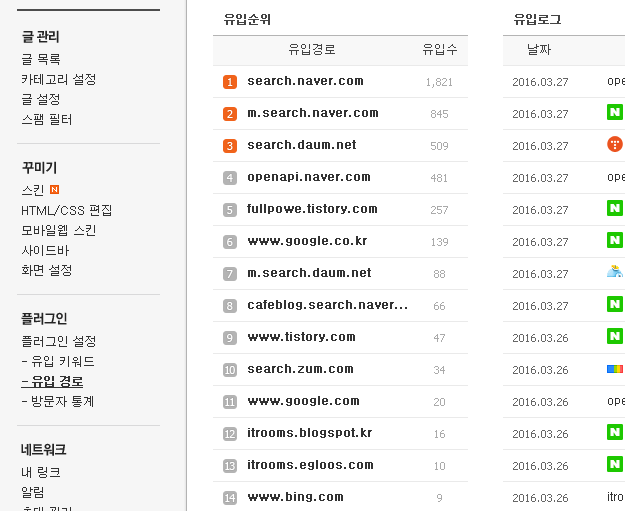
Task: Click rank 9 gray badge
Action: click(x=230, y=338)
